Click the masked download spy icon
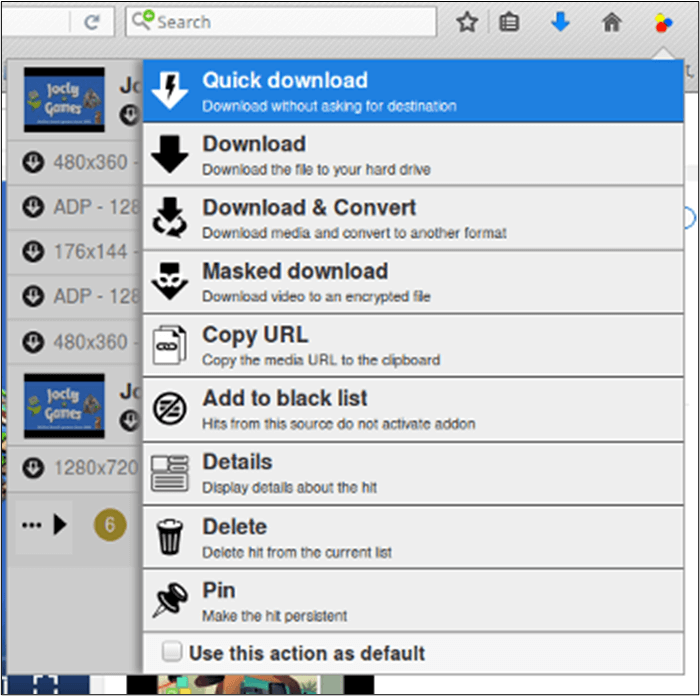 pos(169,282)
